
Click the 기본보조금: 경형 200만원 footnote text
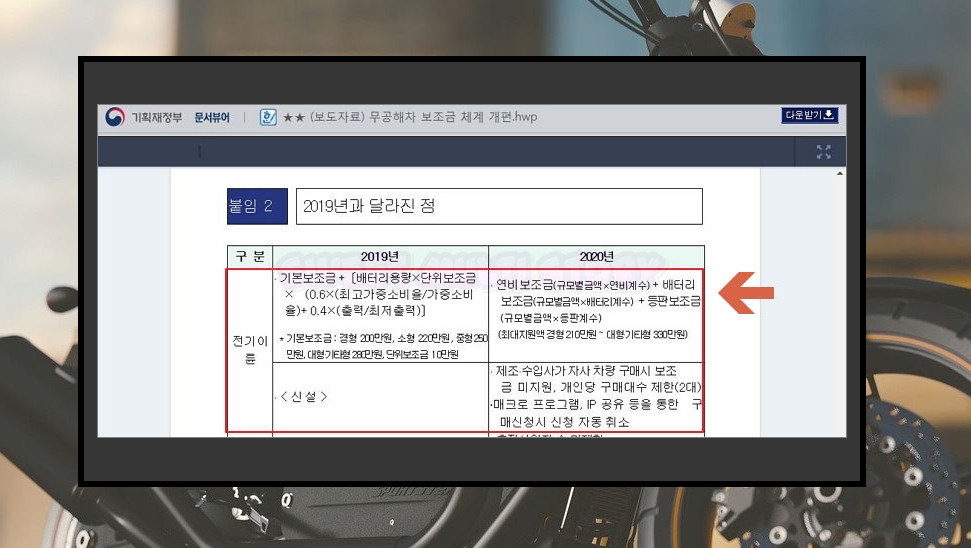pos(383,346)
